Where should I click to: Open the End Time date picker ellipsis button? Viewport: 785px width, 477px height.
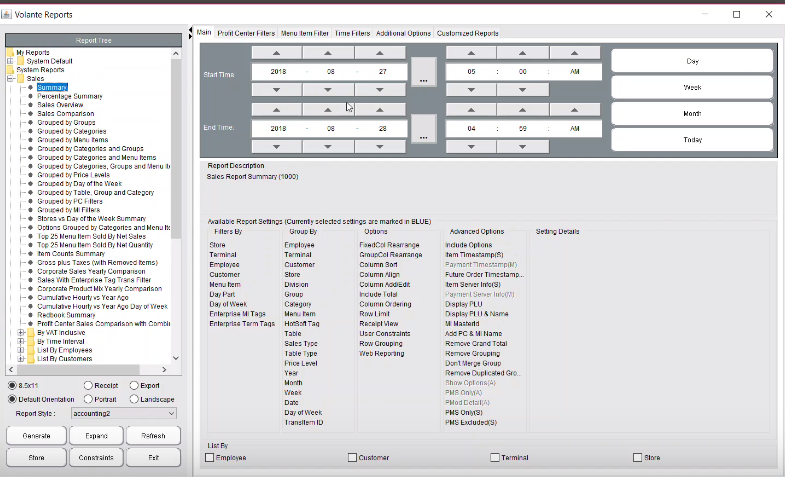423,128
